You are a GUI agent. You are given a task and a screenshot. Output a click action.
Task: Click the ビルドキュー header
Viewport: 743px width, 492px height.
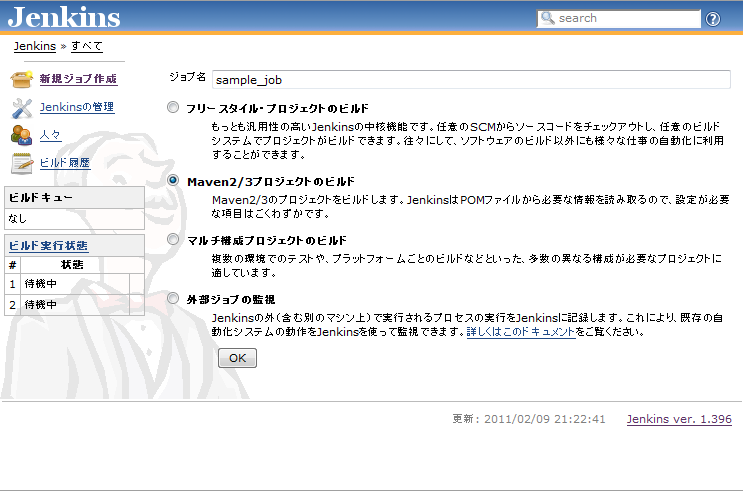pyautogui.click(x=74, y=197)
